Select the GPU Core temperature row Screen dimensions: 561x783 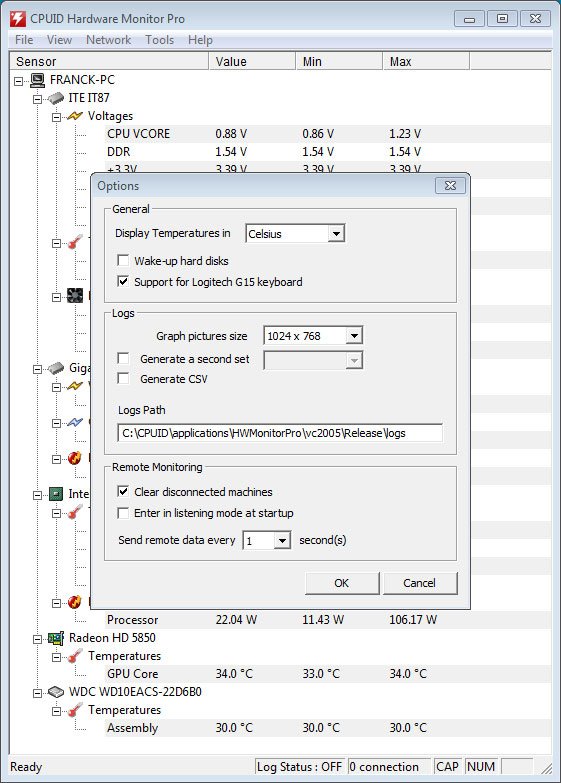(x=327, y=674)
